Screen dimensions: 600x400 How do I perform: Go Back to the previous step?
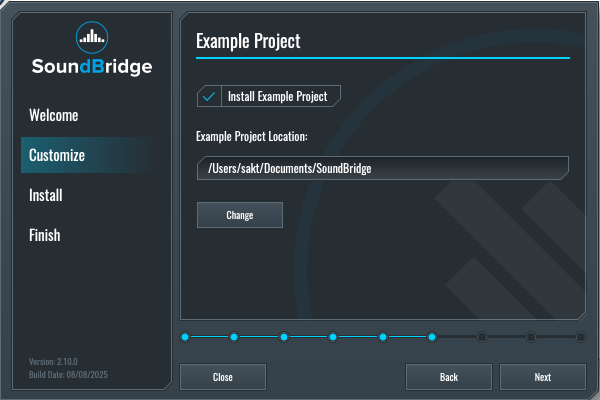pyautogui.click(x=449, y=377)
